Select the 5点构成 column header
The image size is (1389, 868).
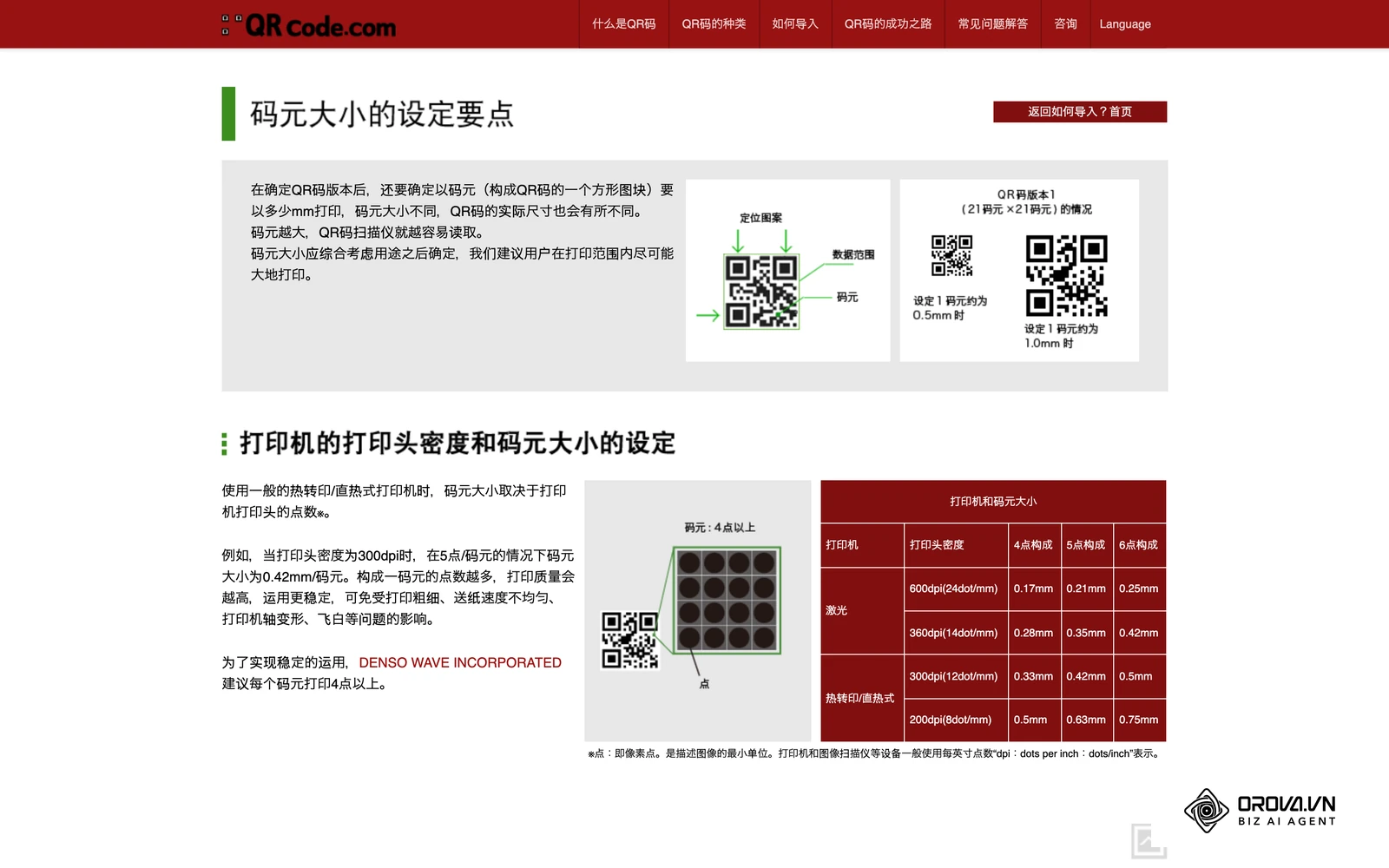coord(1087,544)
